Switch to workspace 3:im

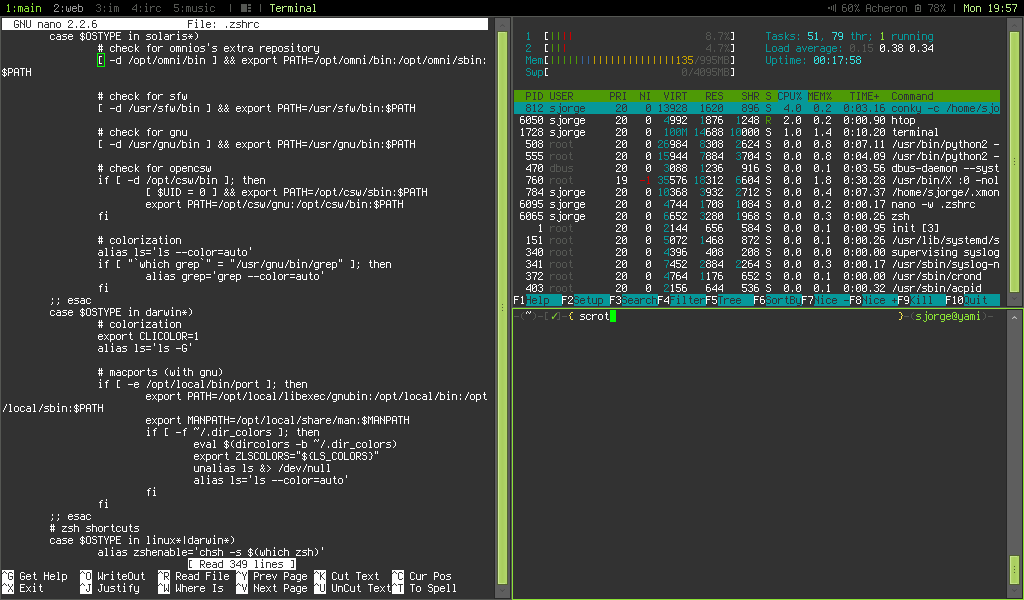pos(107,8)
